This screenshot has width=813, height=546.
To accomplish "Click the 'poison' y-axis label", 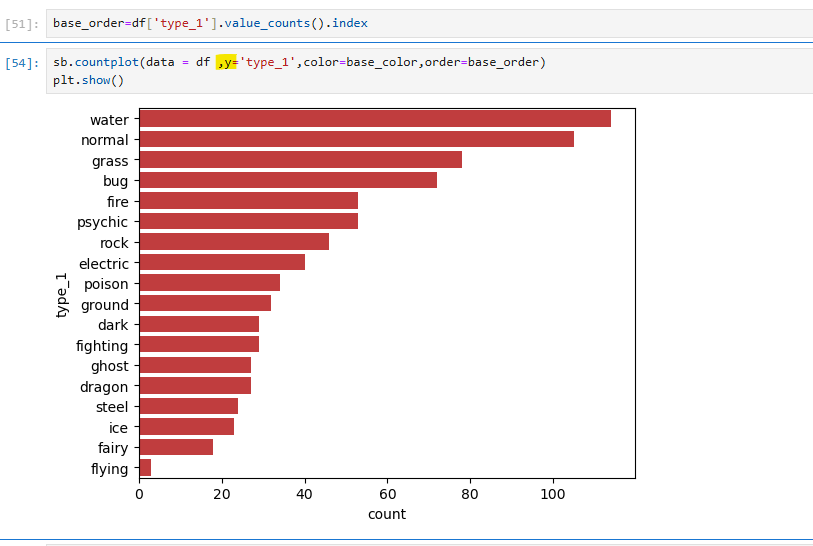I will click(x=106, y=284).
